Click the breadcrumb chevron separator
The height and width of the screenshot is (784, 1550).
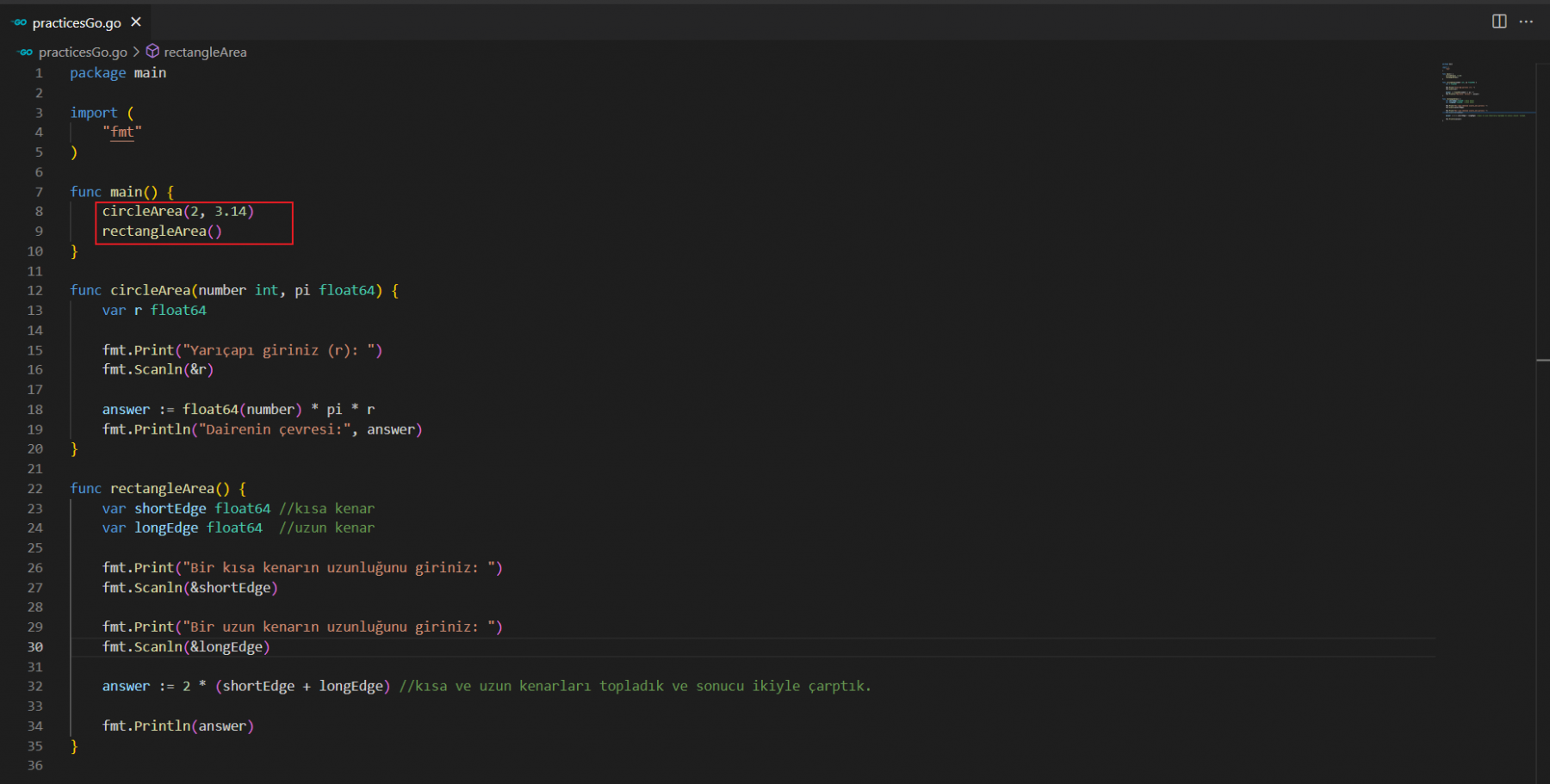pyautogui.click(x=136, y=52)
